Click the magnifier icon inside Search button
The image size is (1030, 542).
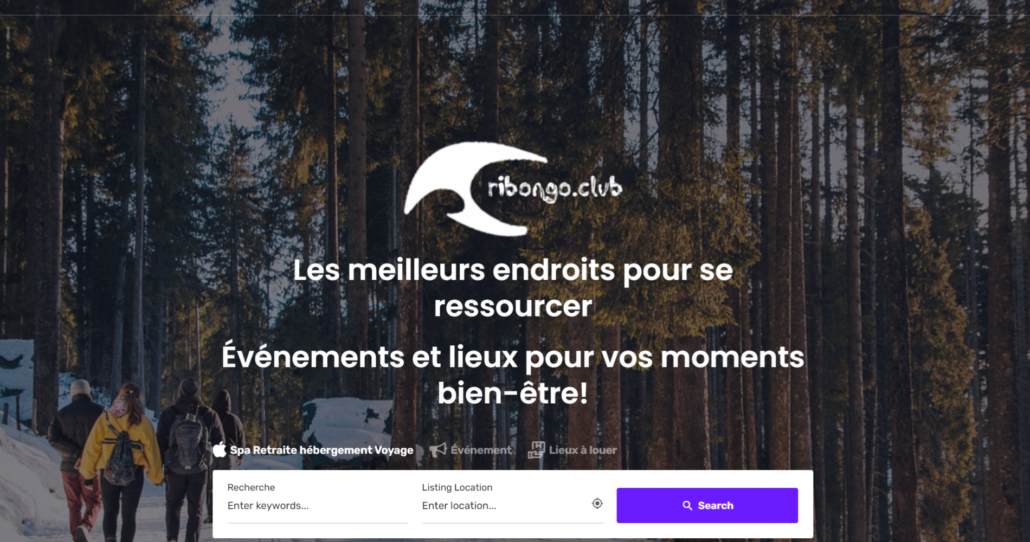coord(687,505)
